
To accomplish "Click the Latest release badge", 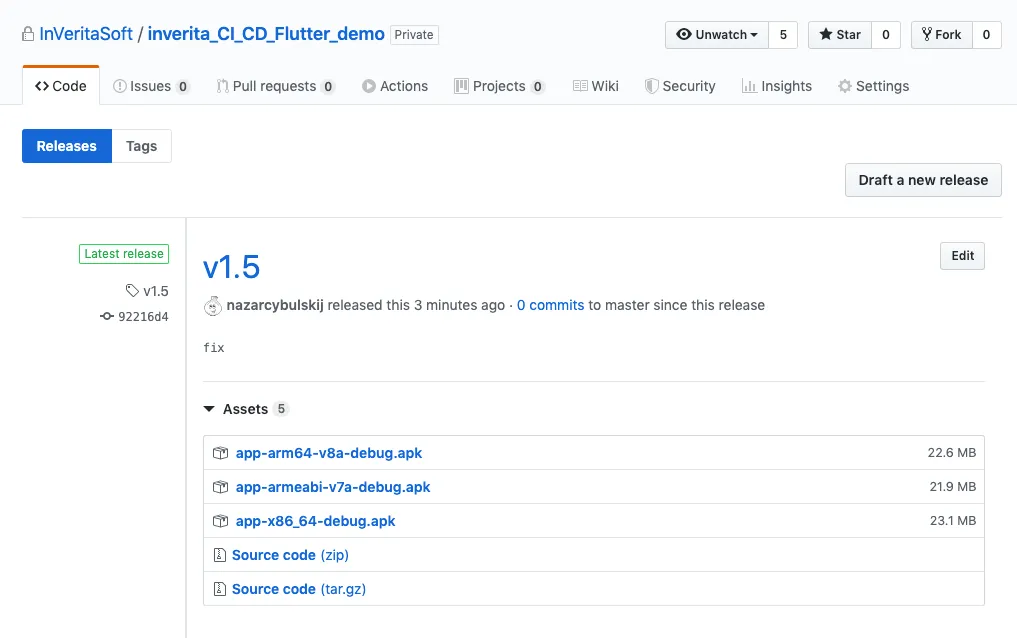I will [124, 254].
